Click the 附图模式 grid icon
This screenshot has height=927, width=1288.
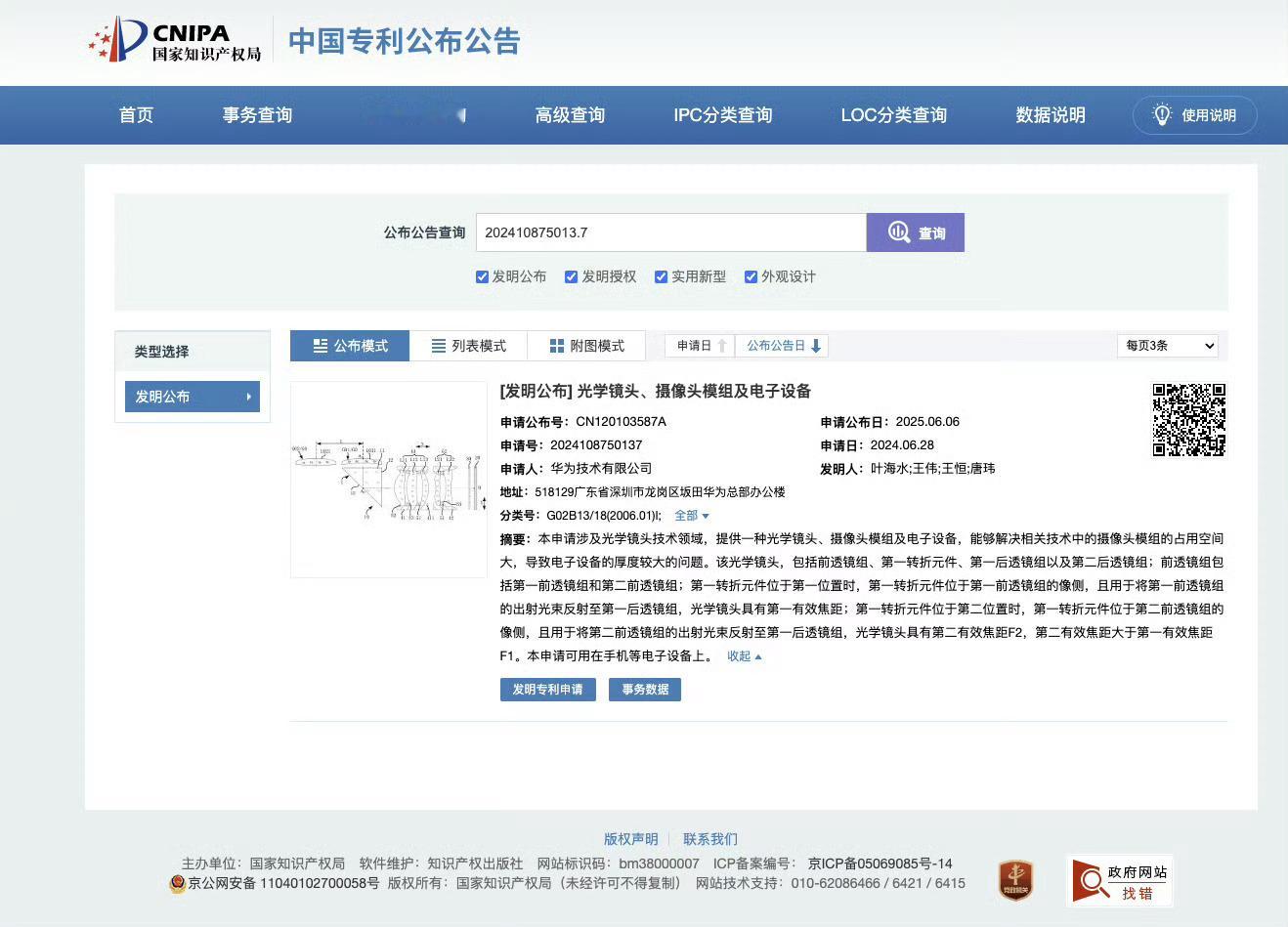(x=557, y=346)
